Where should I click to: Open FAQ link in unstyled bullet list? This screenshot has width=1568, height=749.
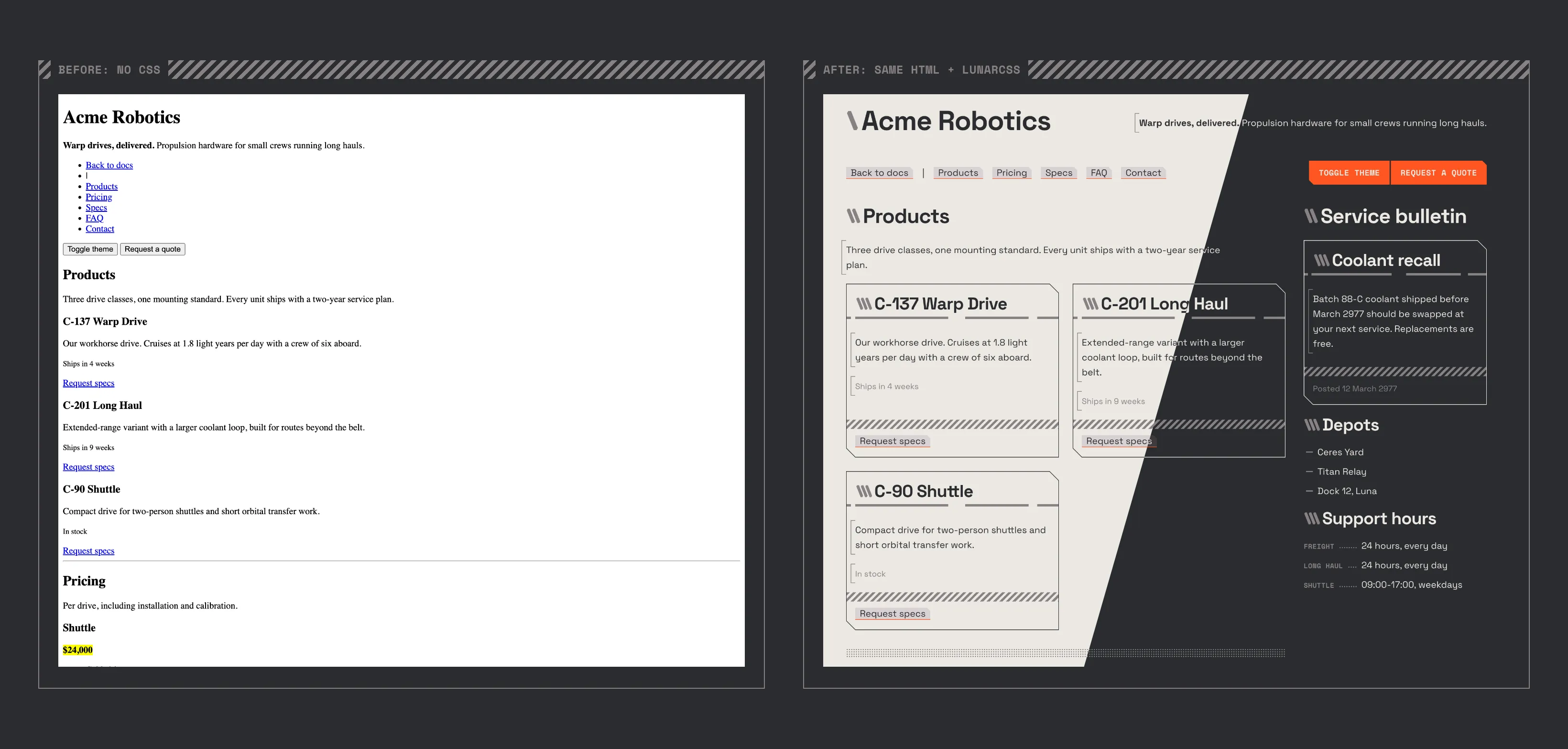(x=94, y=218)
